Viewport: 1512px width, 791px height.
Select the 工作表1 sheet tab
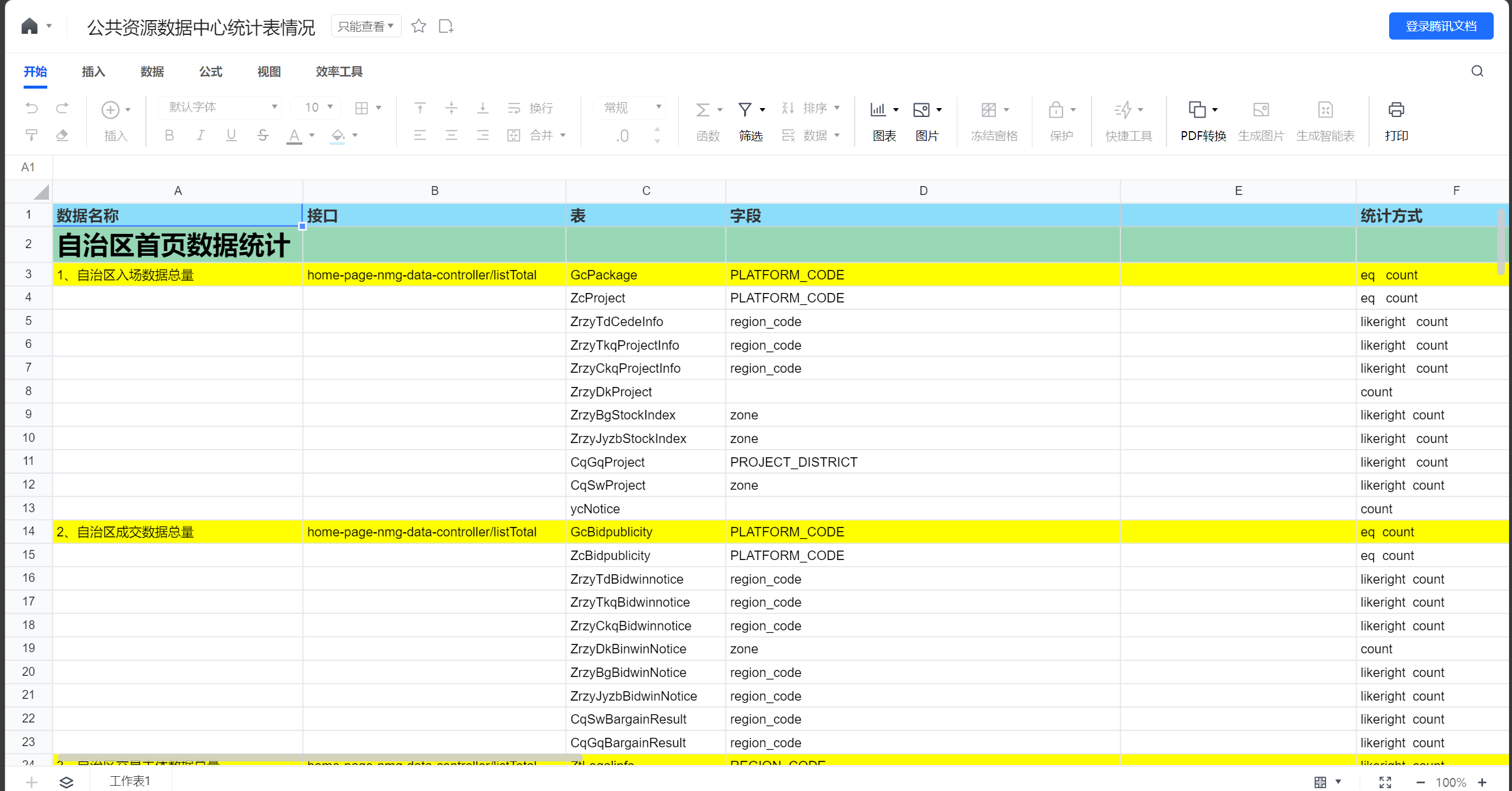point(131,781)
